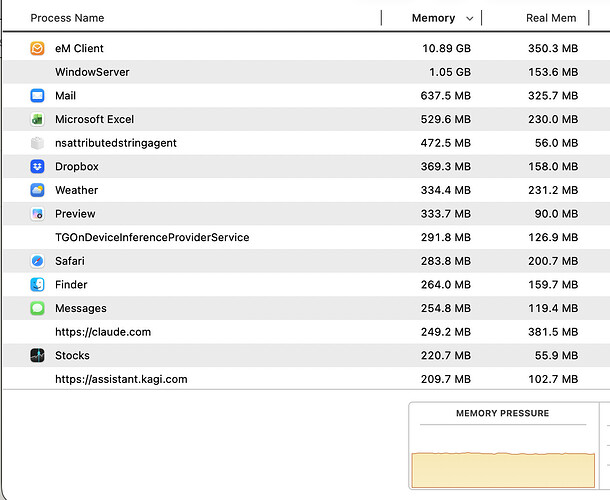The width and height of the screenshot is (610, 500).
Task: Click the 333.7 MB memory value
Action: click(x=446, y=214)
